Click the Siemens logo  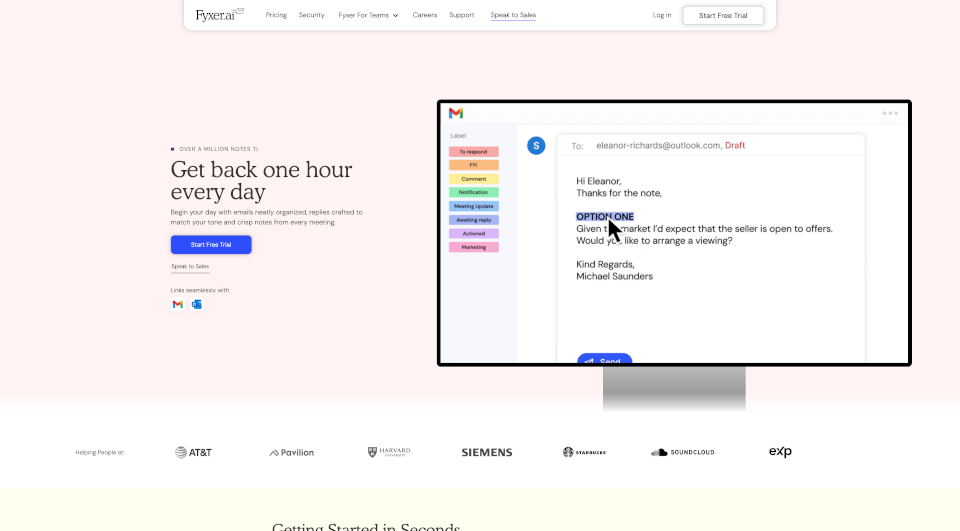pos(487,453)
